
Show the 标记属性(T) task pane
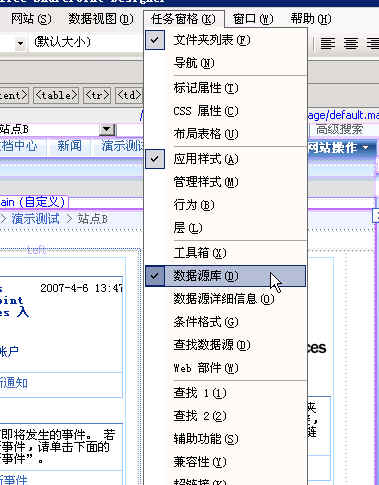[x=226, y=88]
